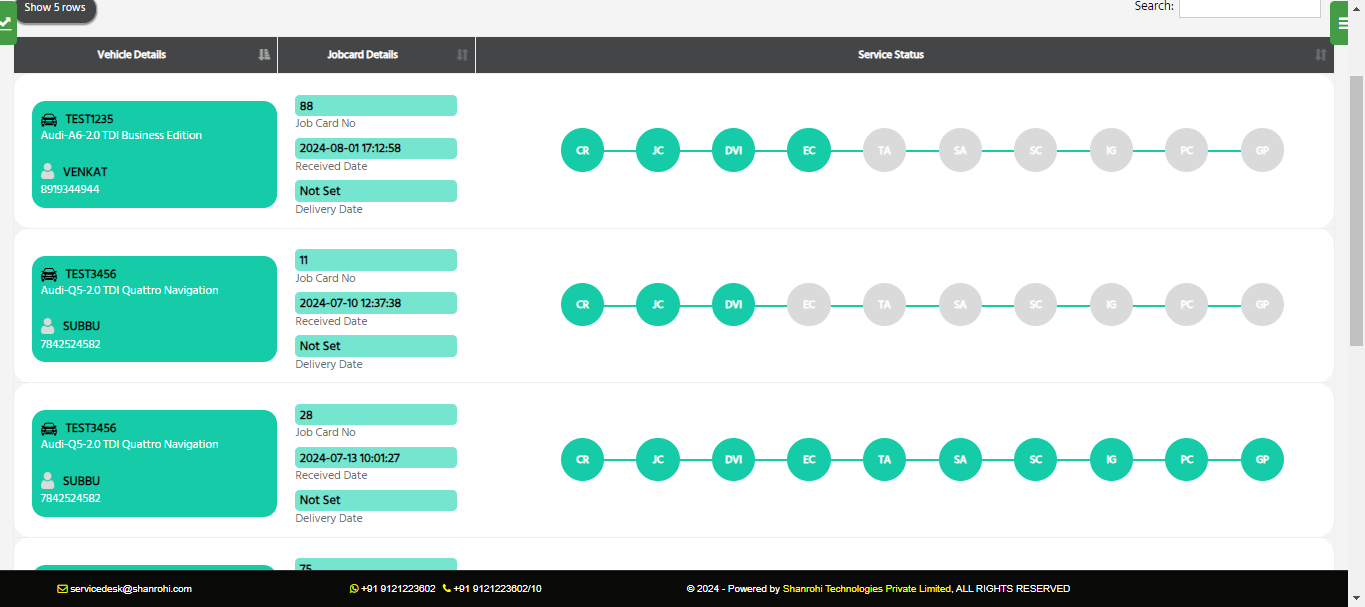Image resolution: width=1365 pixels, height=607 pixels.
Task: Click inside the Search input box
Action: [1249, 7]
